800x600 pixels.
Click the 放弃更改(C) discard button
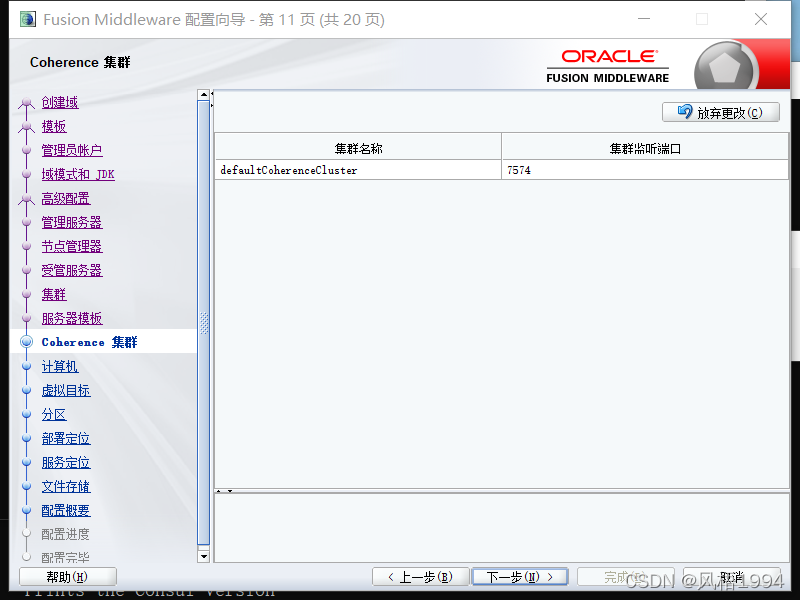click(720, 112)
